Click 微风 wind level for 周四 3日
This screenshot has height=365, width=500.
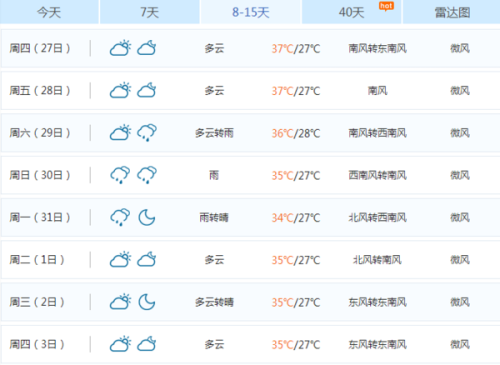[460, 344]
